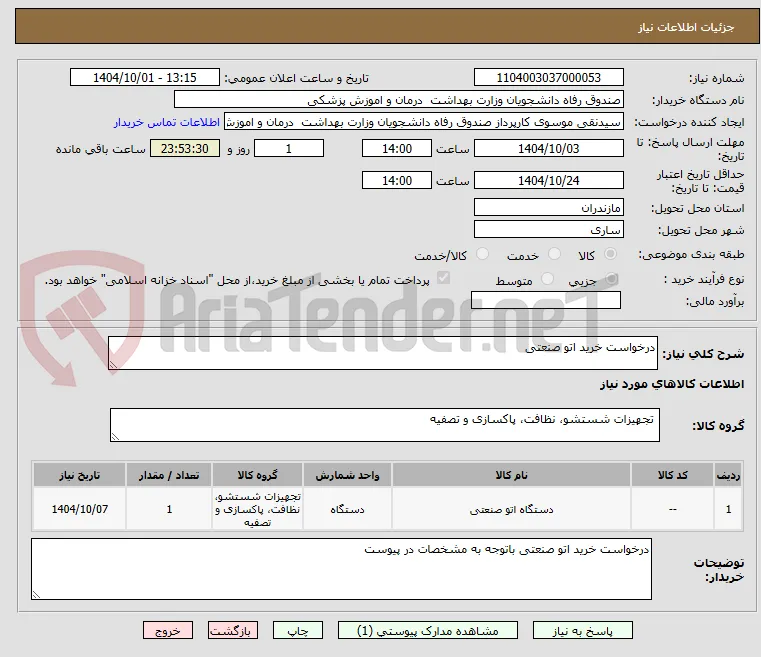Viewport: 761px width, 657px height.
Task: Click the price validity time 14:00 field
Action: [397, 181]
